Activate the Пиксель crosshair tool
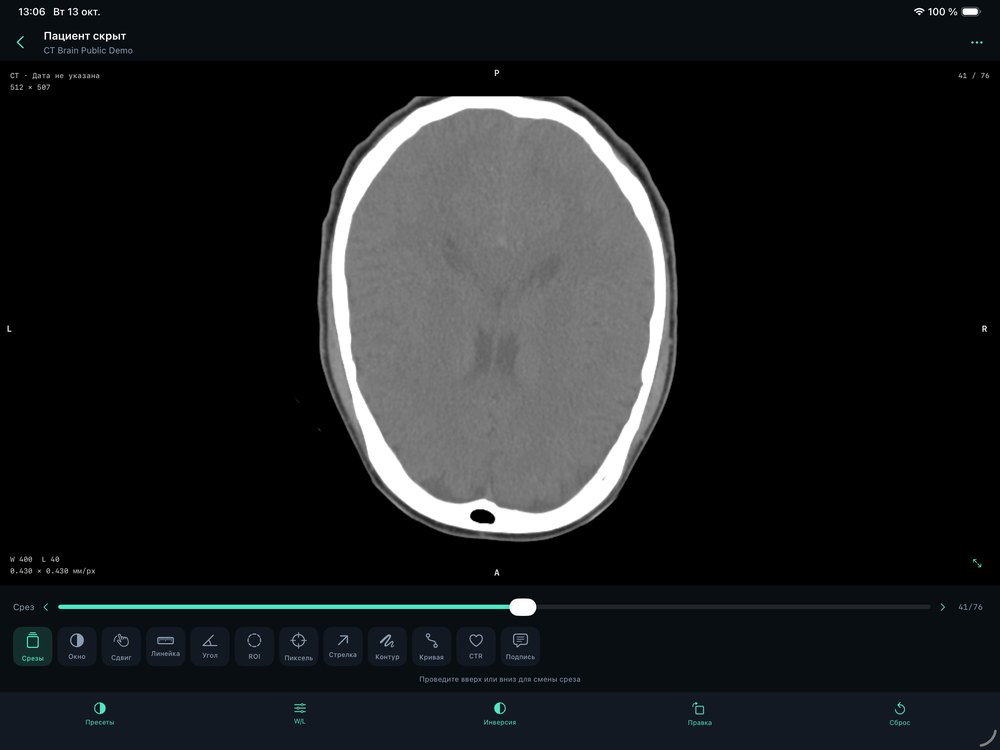Image resolution: width=1000 pixels, height=750 pixels. click(x=298, y=646)
